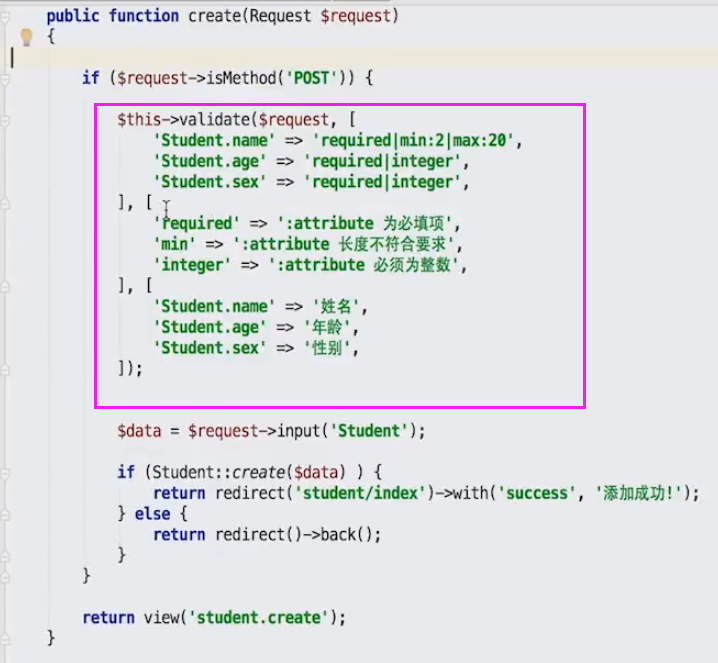This screenshot has width=718, height=663.
Task: Click the '年龄' label string
Action: tap(327, 327)
